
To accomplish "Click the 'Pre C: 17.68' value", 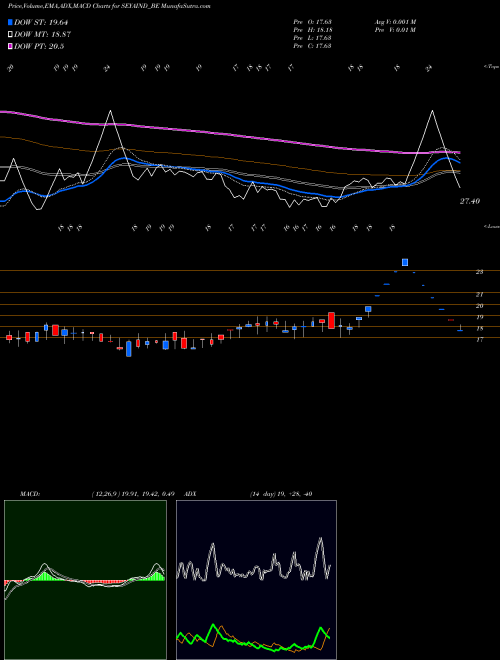I will pyautogui.click(x=312, y=46).
